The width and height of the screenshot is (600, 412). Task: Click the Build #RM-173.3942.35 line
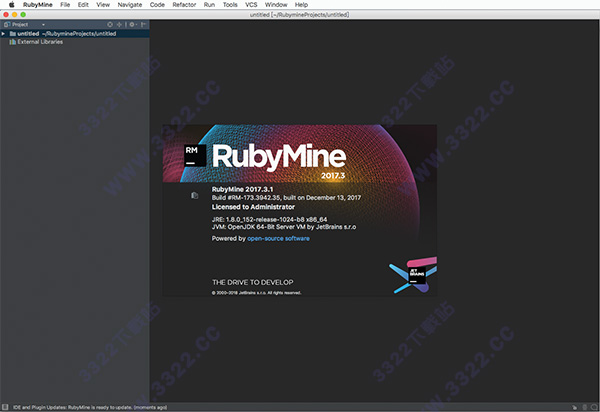pos(286,198)
